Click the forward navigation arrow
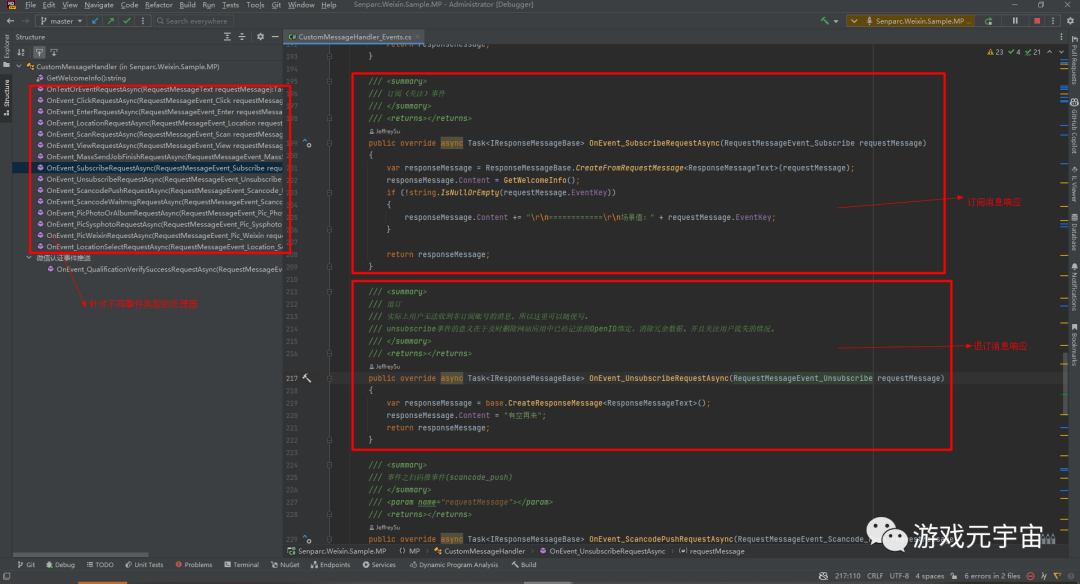The height and width of the screenshot is (584, 1080). (25, 21)
